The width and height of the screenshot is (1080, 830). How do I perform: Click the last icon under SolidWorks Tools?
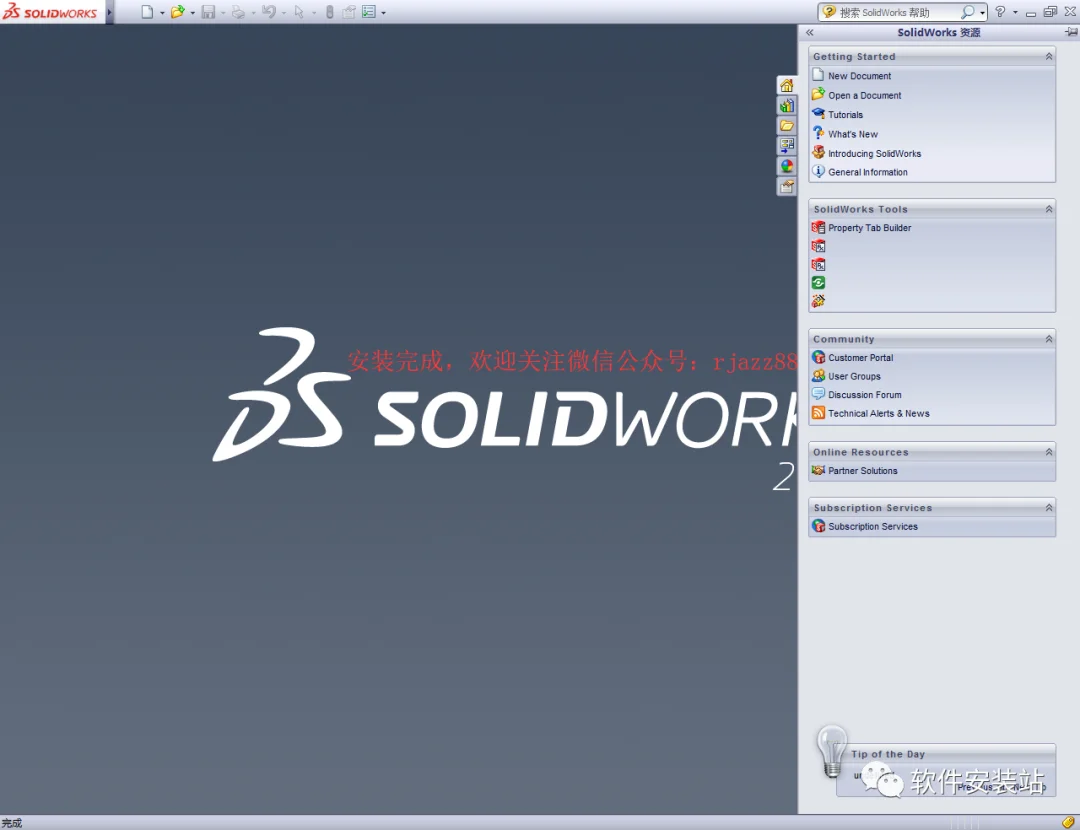[x=818, y=301]
